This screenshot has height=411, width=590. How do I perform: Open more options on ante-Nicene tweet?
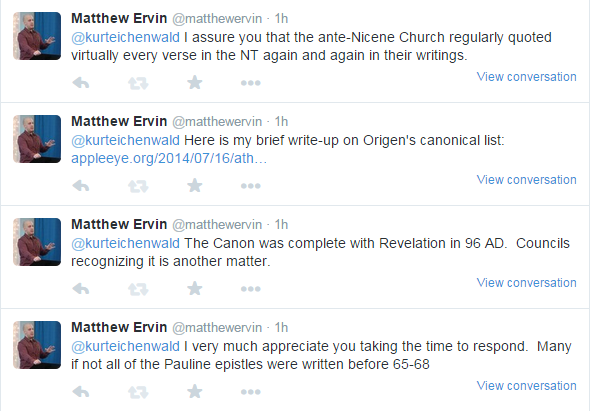tap(251, 83)
